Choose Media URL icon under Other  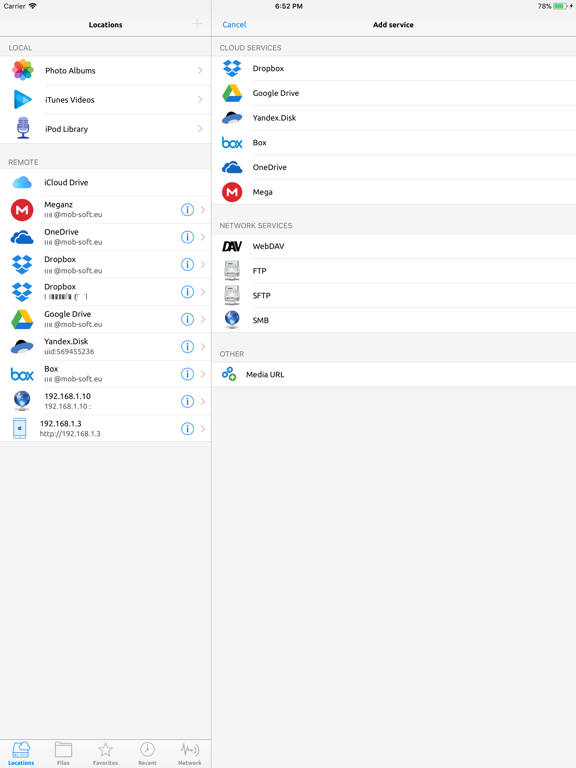pyautogui.click(x=229, y=374)
